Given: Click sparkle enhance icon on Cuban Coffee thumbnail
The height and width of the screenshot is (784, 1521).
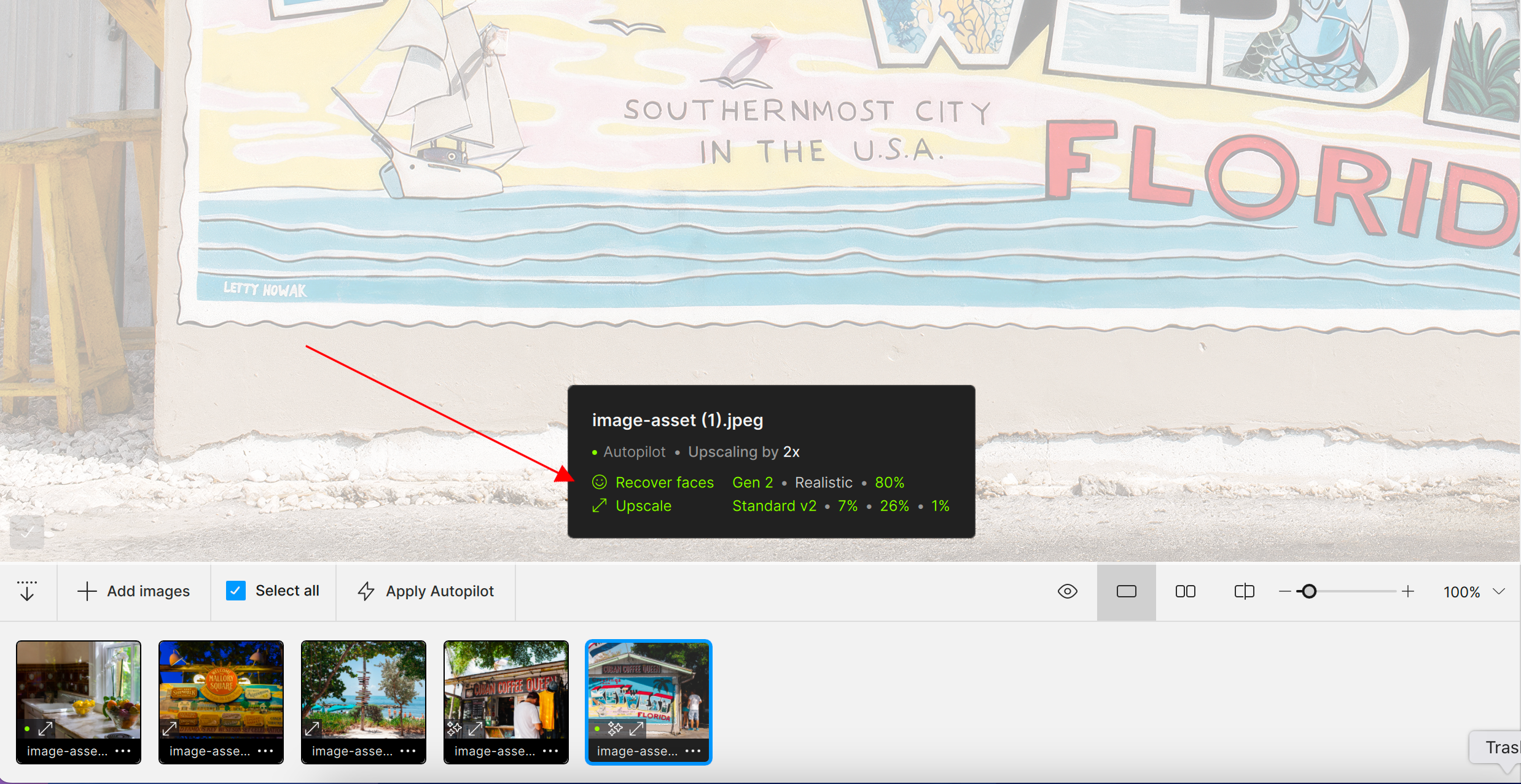Looking at the screenshot, I should click(x=454, y=729).
